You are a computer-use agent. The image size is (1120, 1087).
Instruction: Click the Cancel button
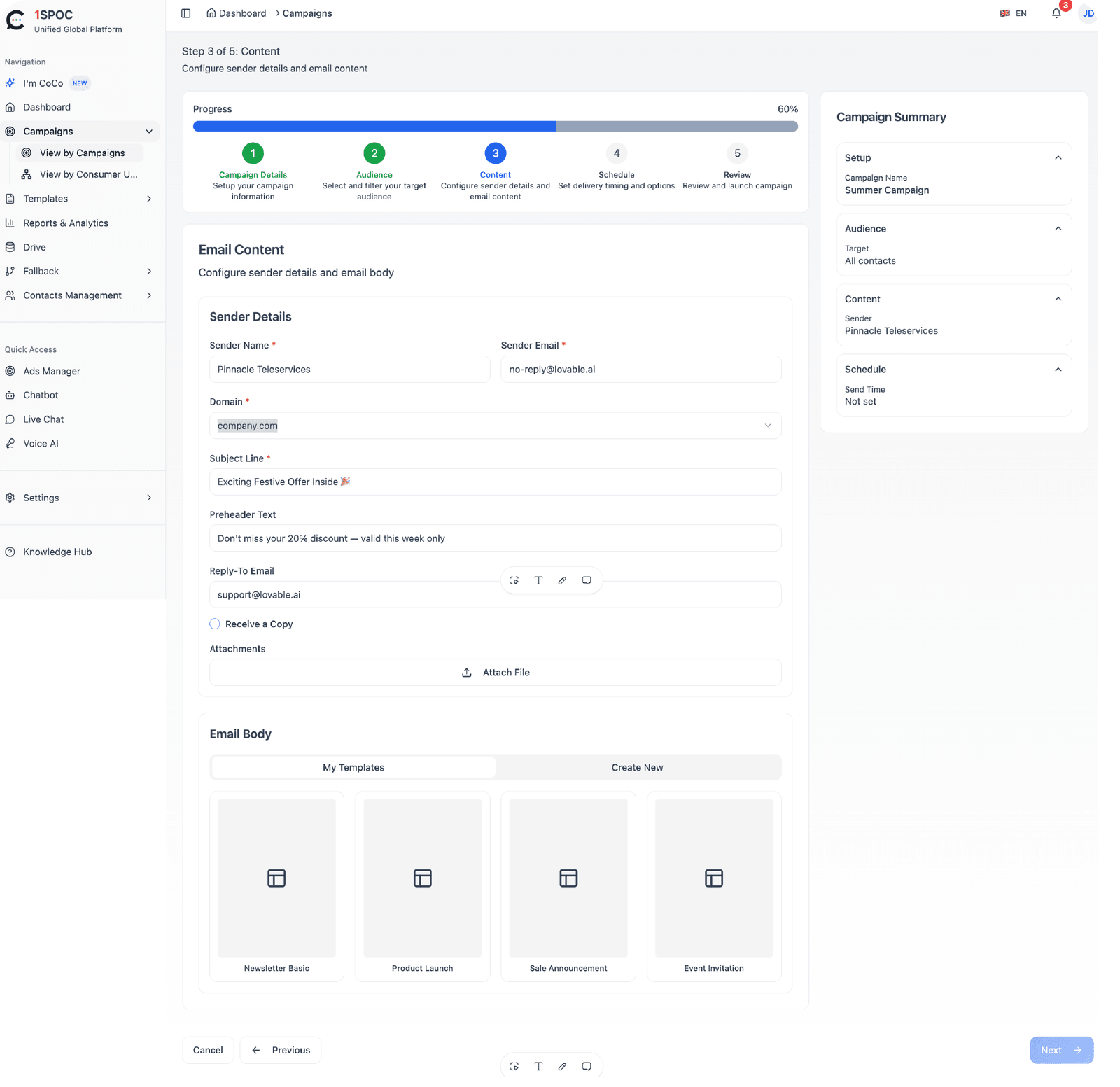208,1050
